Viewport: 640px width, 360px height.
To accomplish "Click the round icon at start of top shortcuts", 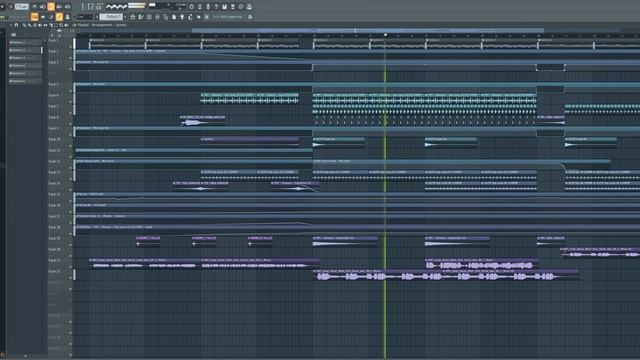I will [191, 7].
